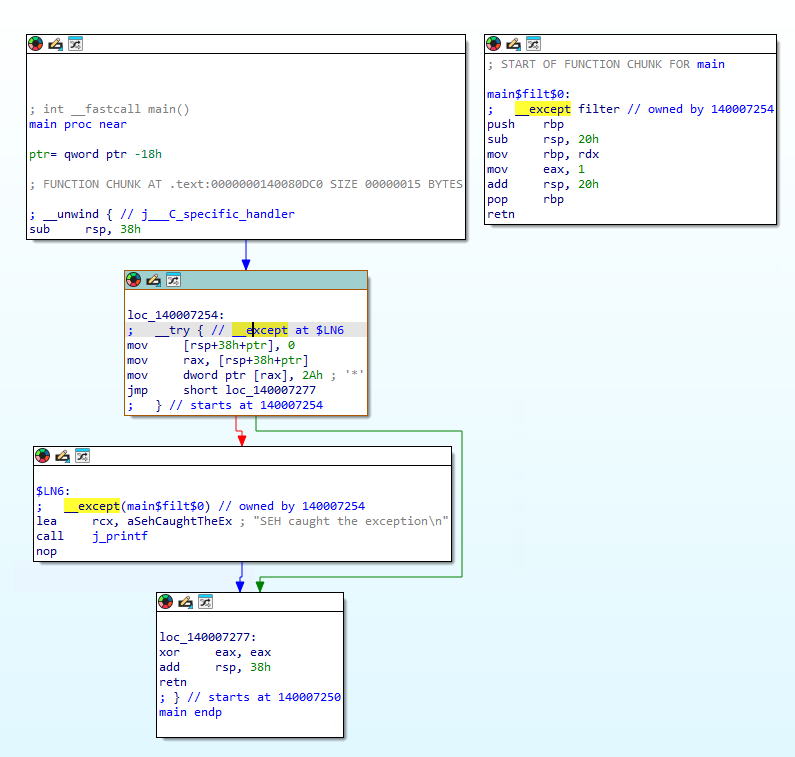Click 'xor eax, eax' instruction
This screenshot has width=795, height=757.
[x=215, y=652]
